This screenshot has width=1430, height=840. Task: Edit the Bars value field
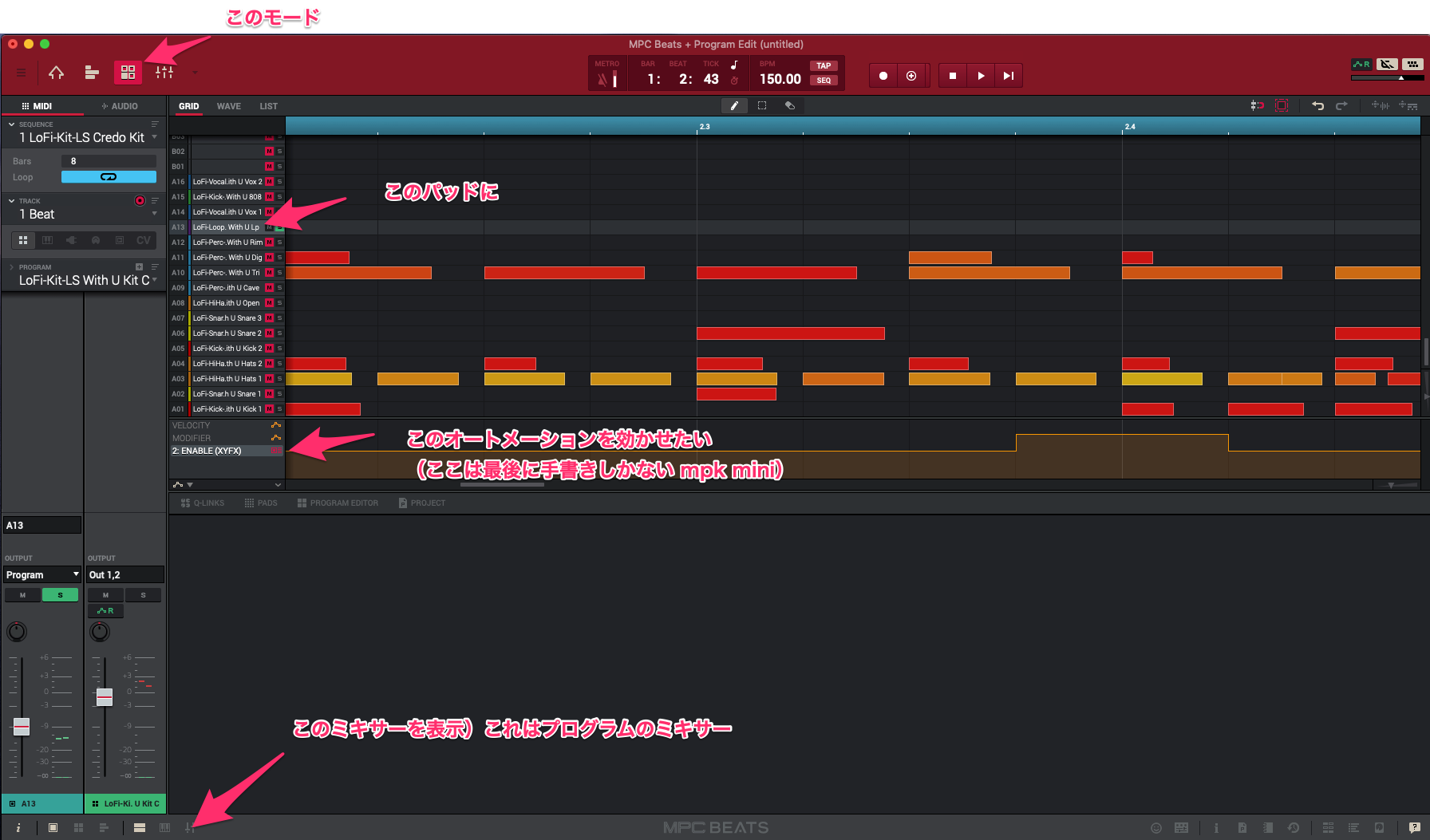pyautogui.click(x=109, y=161)
